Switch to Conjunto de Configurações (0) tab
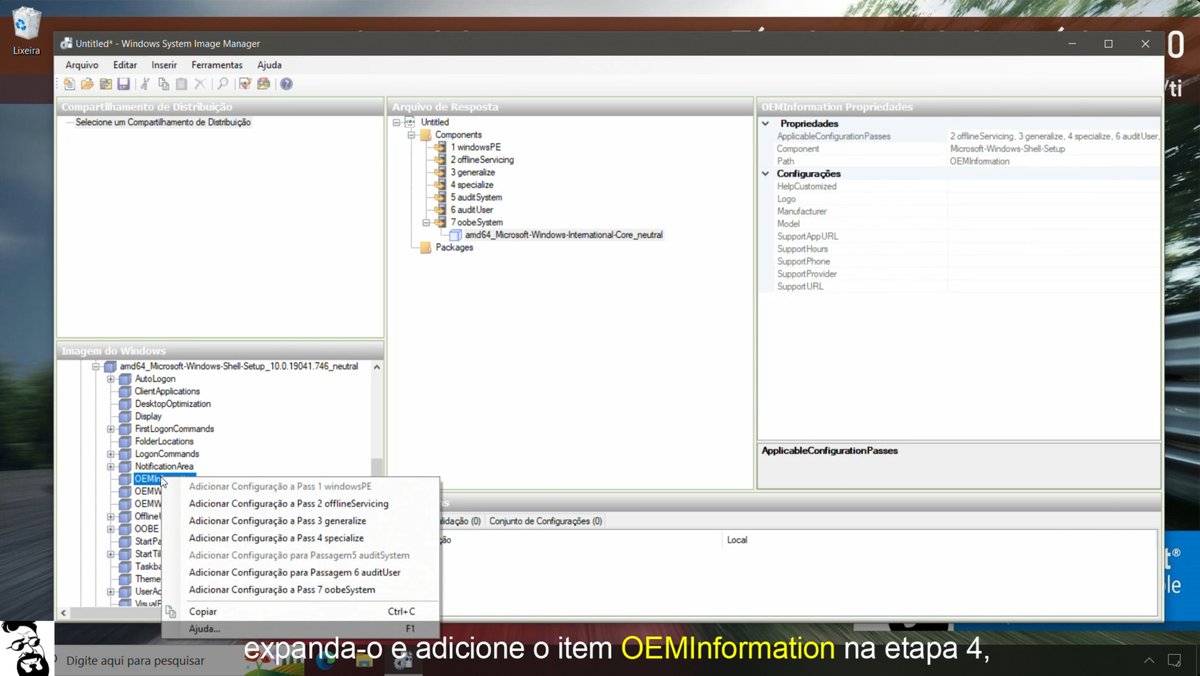Screen dimensions: 1200x676 (x=545, y=521)
